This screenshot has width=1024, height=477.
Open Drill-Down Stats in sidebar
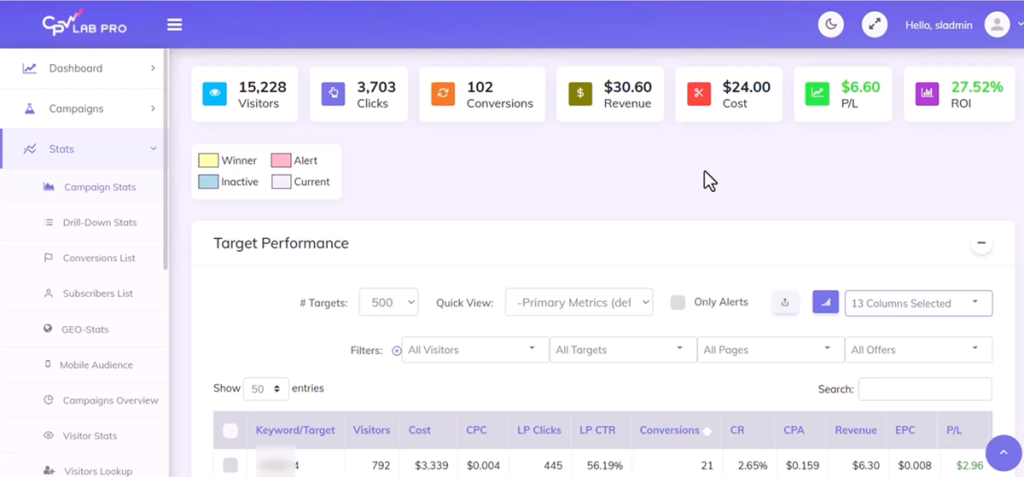[99, 223]
